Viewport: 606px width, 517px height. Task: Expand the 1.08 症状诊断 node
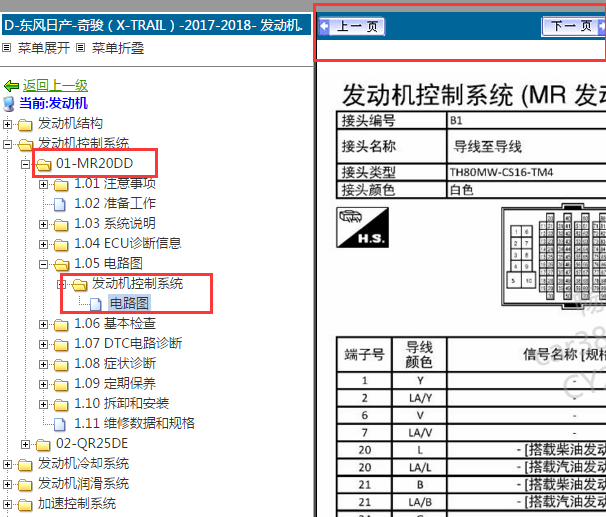pos(44,364)
